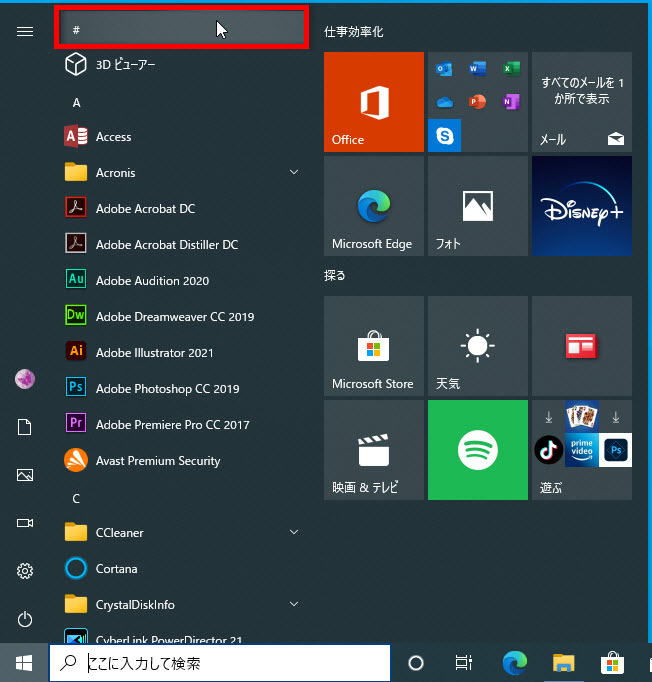Image resolution: width=652 pixels, height=682 pixels.
Task: Launch Avast Premium Security
Action: [157, 461]
